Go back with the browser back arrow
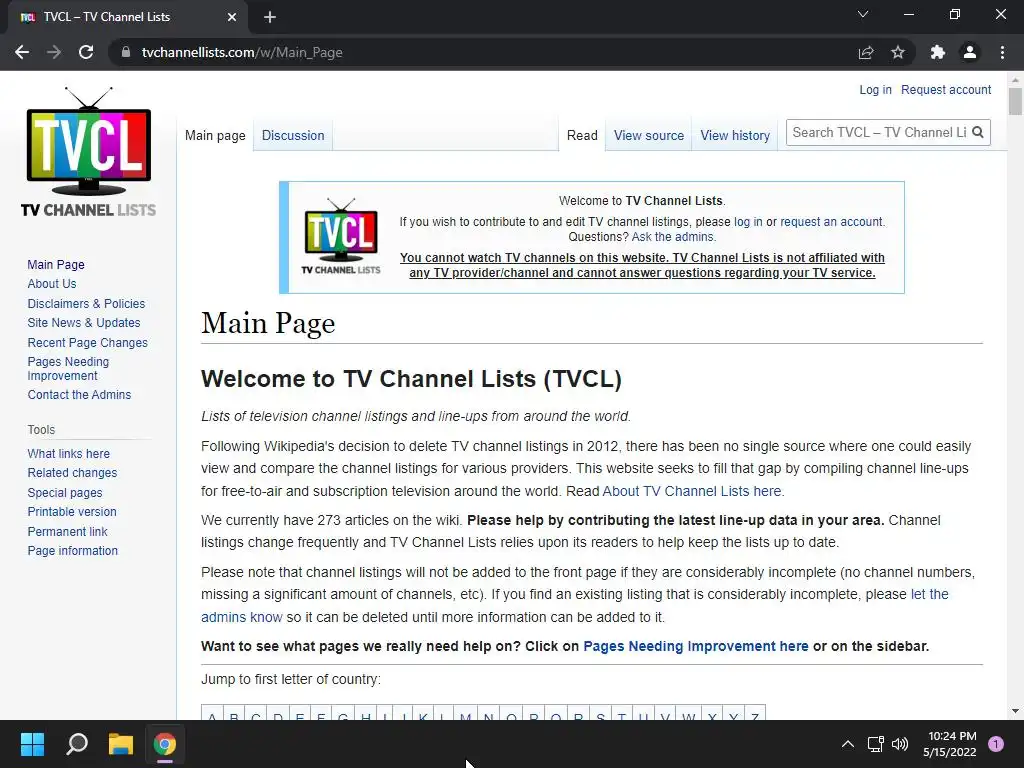This screenshot has height=768, width=1024. 22,52
